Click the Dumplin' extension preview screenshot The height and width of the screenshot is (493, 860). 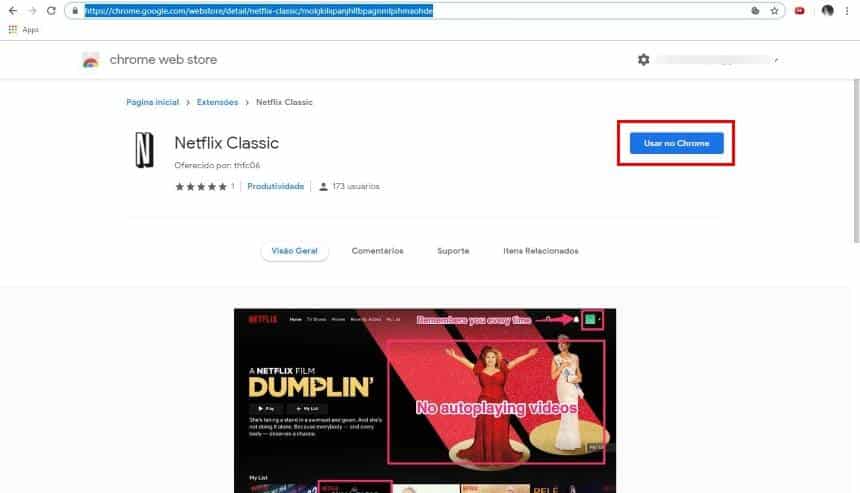click(x=425, y=400)
